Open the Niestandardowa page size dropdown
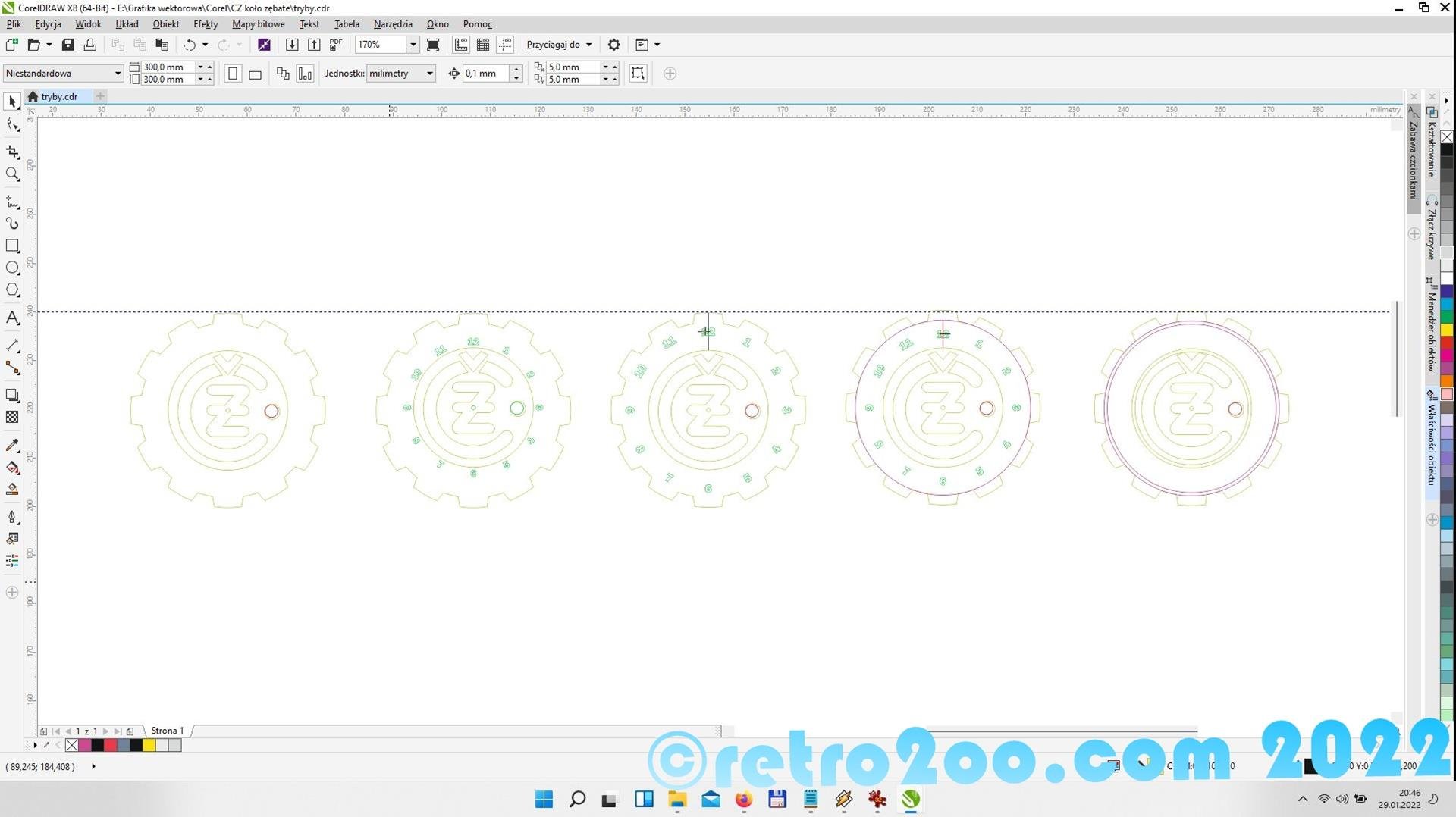This screenshot has height=817, width=1456. pyautogui.click(x=118, y=74)
